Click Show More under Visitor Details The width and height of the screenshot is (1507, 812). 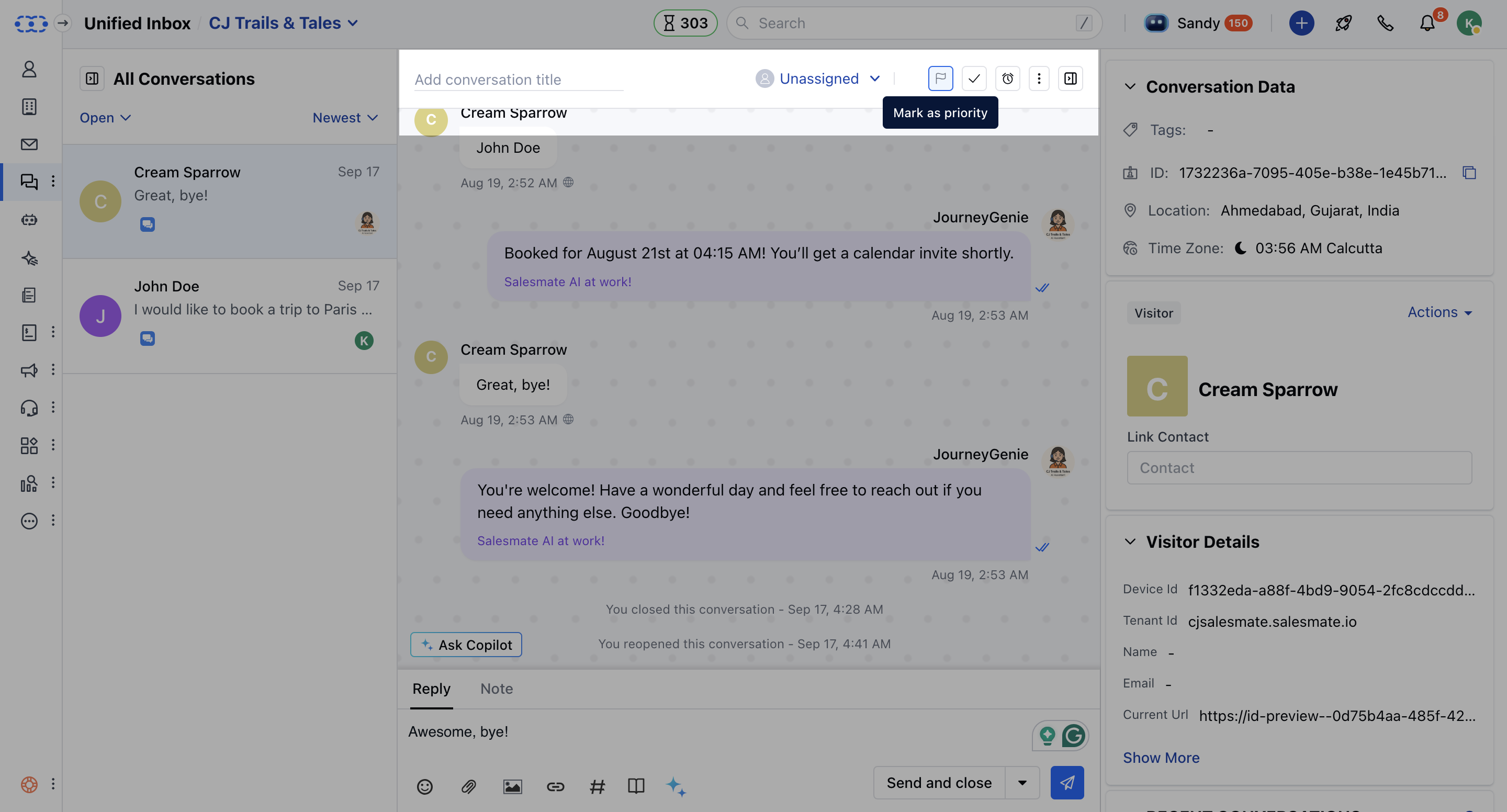point(1161,757)
